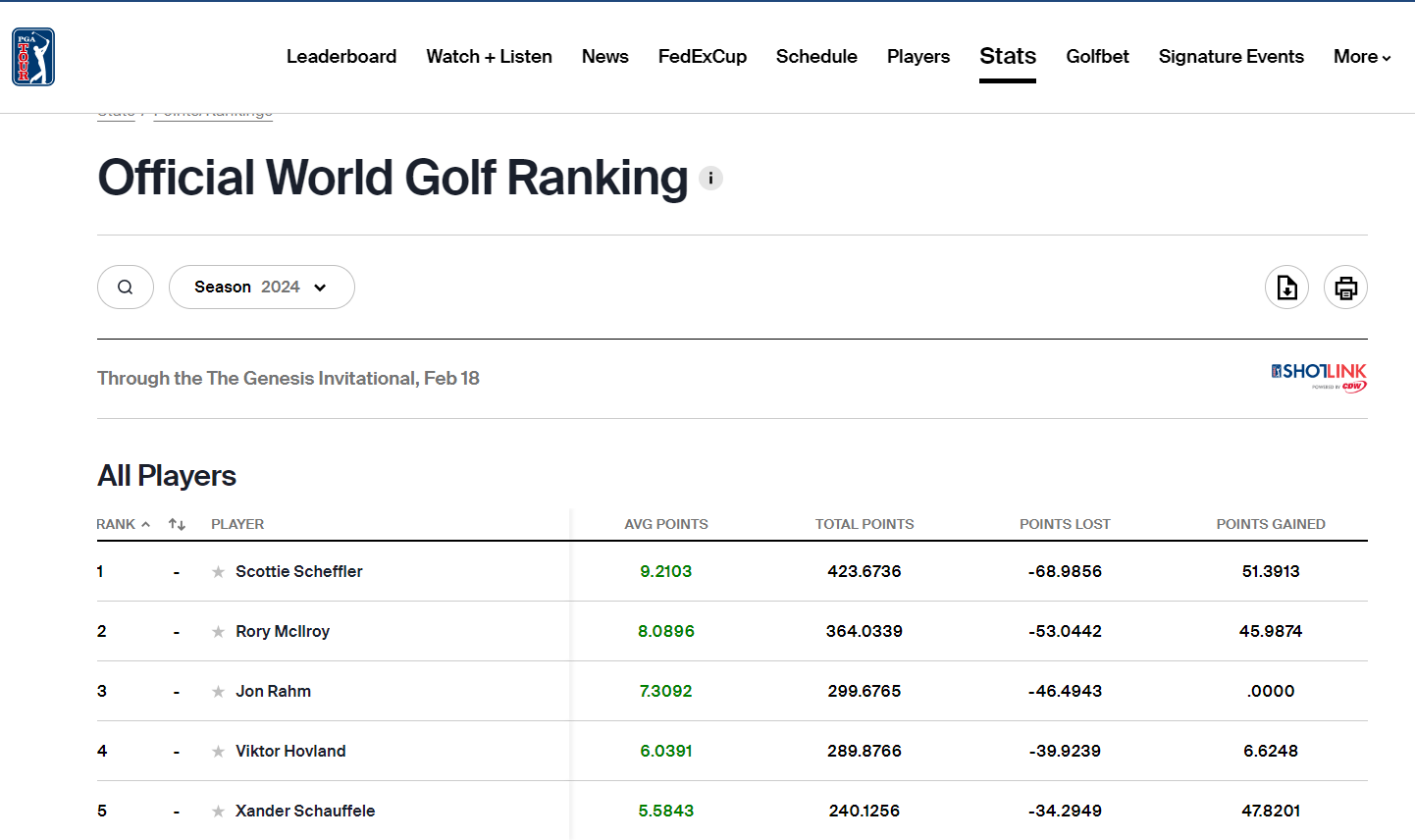This screenshot has width=1415, height=840.
Task: Open Jon Rahm's player page
Action: (x=272, y=691)
